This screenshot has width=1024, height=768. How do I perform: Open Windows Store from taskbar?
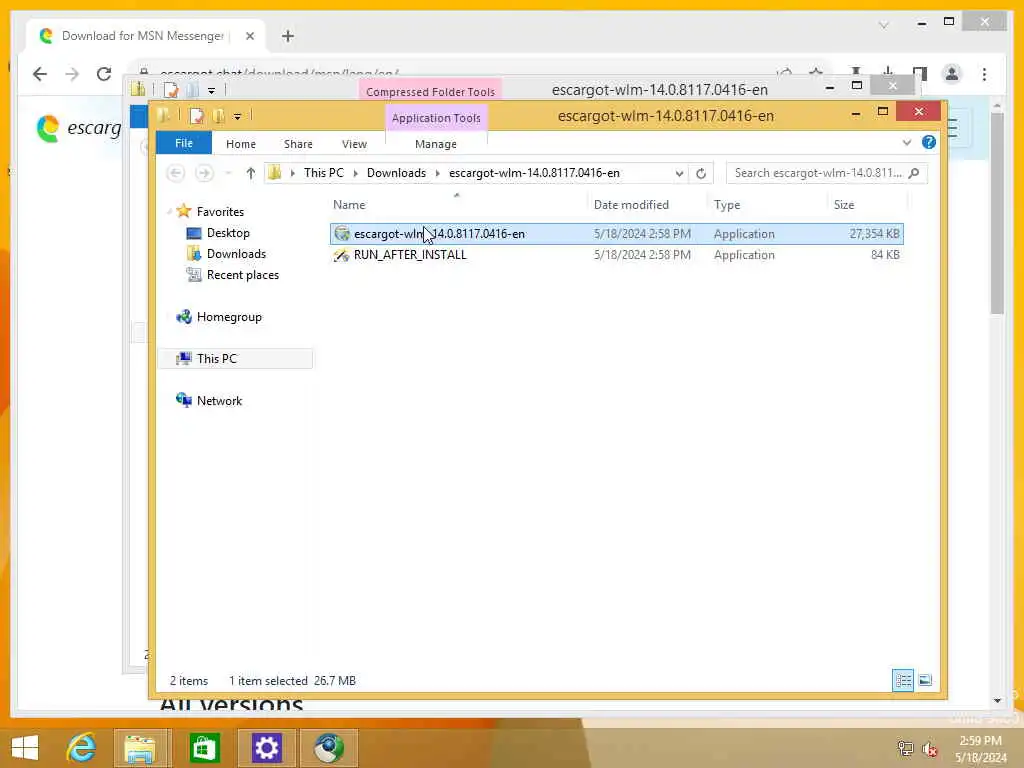204,748
